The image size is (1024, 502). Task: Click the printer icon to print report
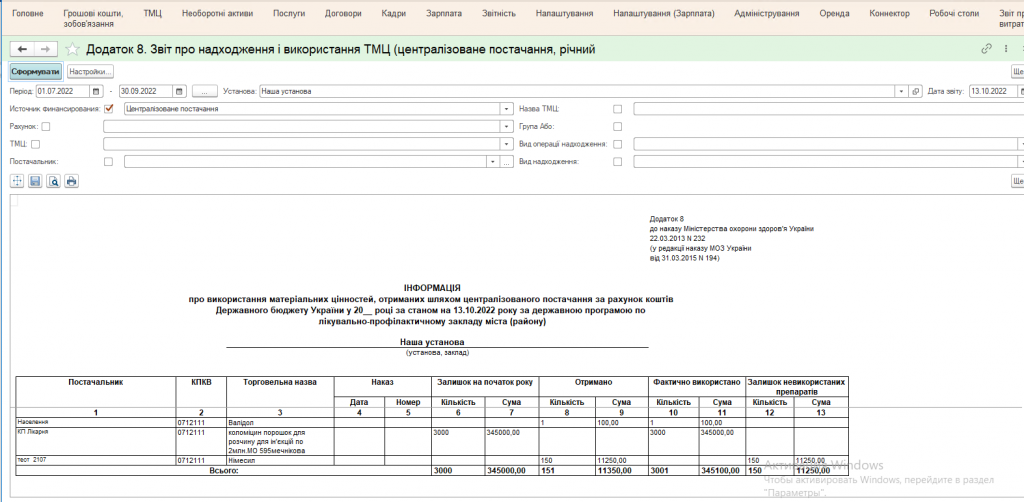[x=71, y=181]
